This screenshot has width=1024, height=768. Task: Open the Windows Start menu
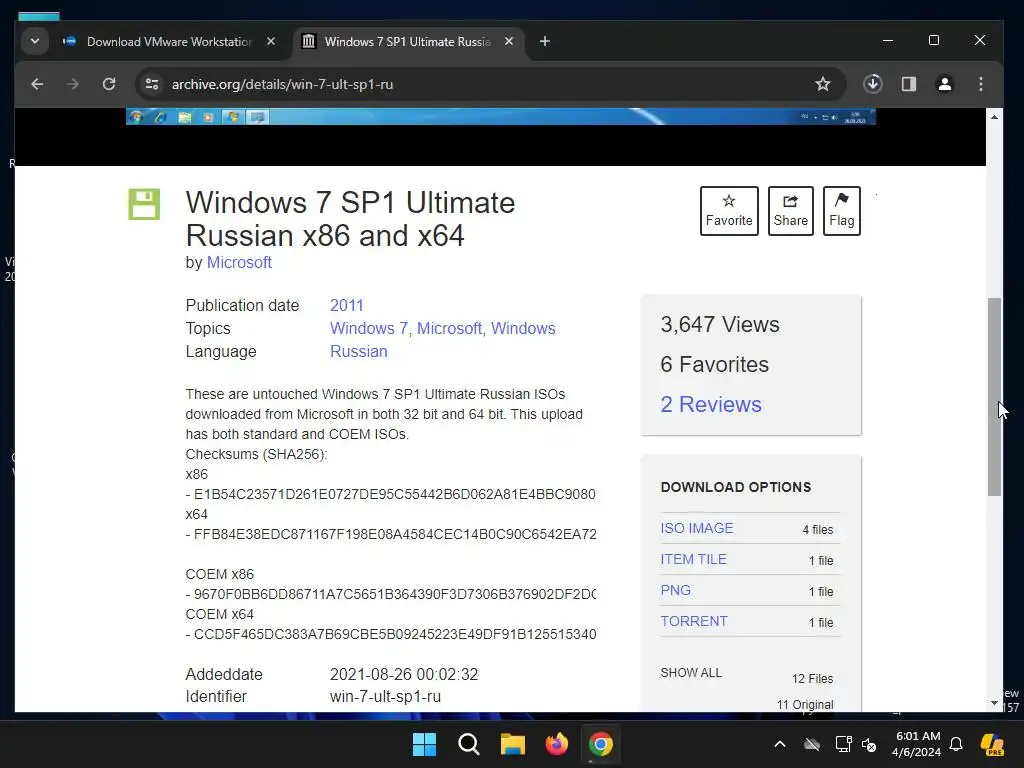[424, 744]
